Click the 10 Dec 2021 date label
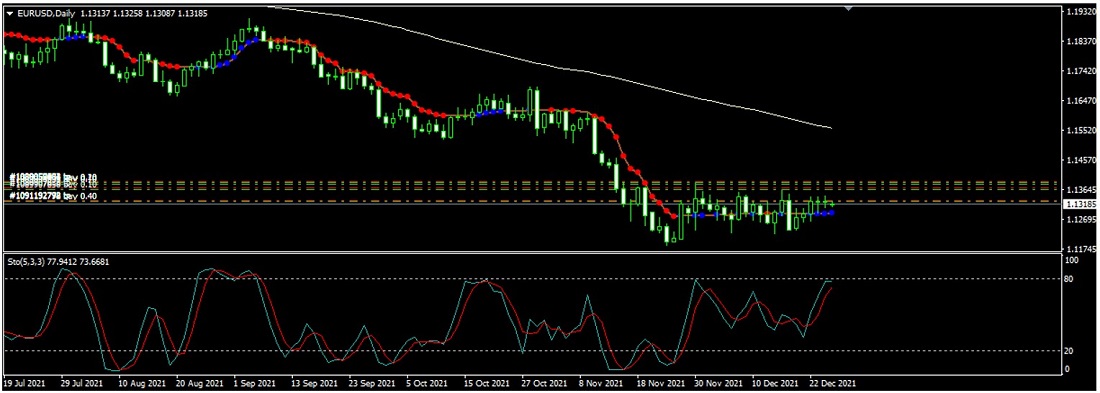The image size is (1100, 393). tap(774, 384)
